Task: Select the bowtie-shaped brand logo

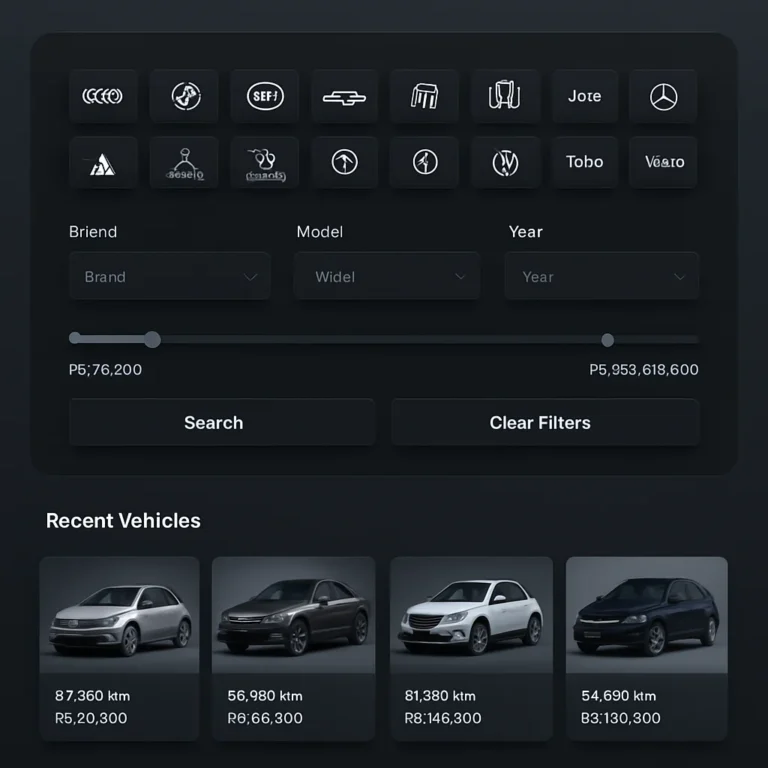Action: pyautogui.click(x=344, y=96)
